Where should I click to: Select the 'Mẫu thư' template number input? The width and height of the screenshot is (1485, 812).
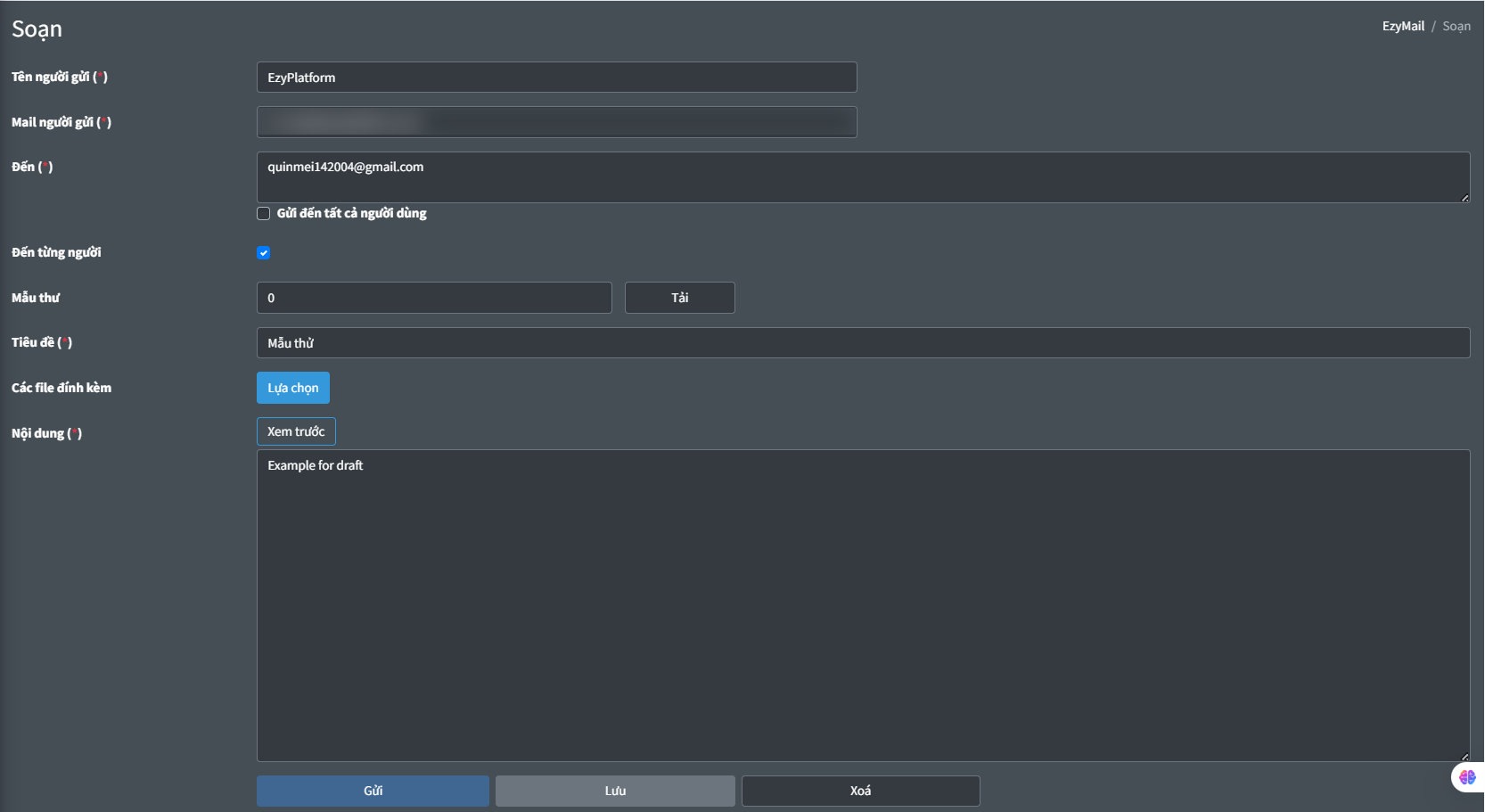434,298
